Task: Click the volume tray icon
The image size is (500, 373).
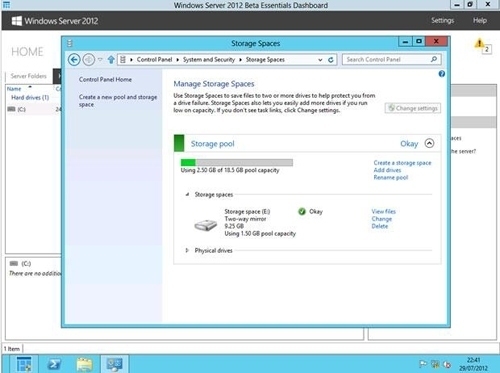Action: 448,364
